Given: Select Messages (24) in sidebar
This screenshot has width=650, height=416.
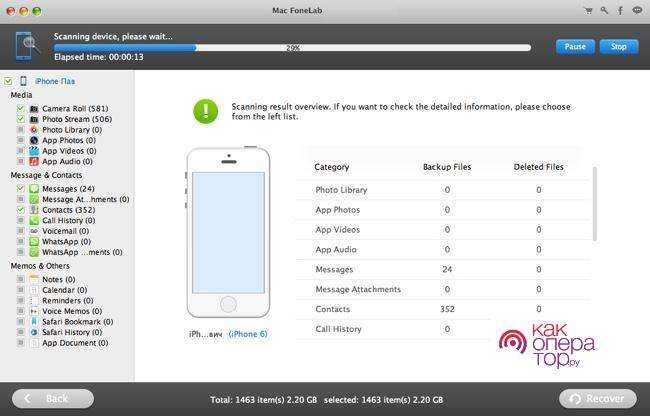Looking at the screenshot, I should 68,189.
